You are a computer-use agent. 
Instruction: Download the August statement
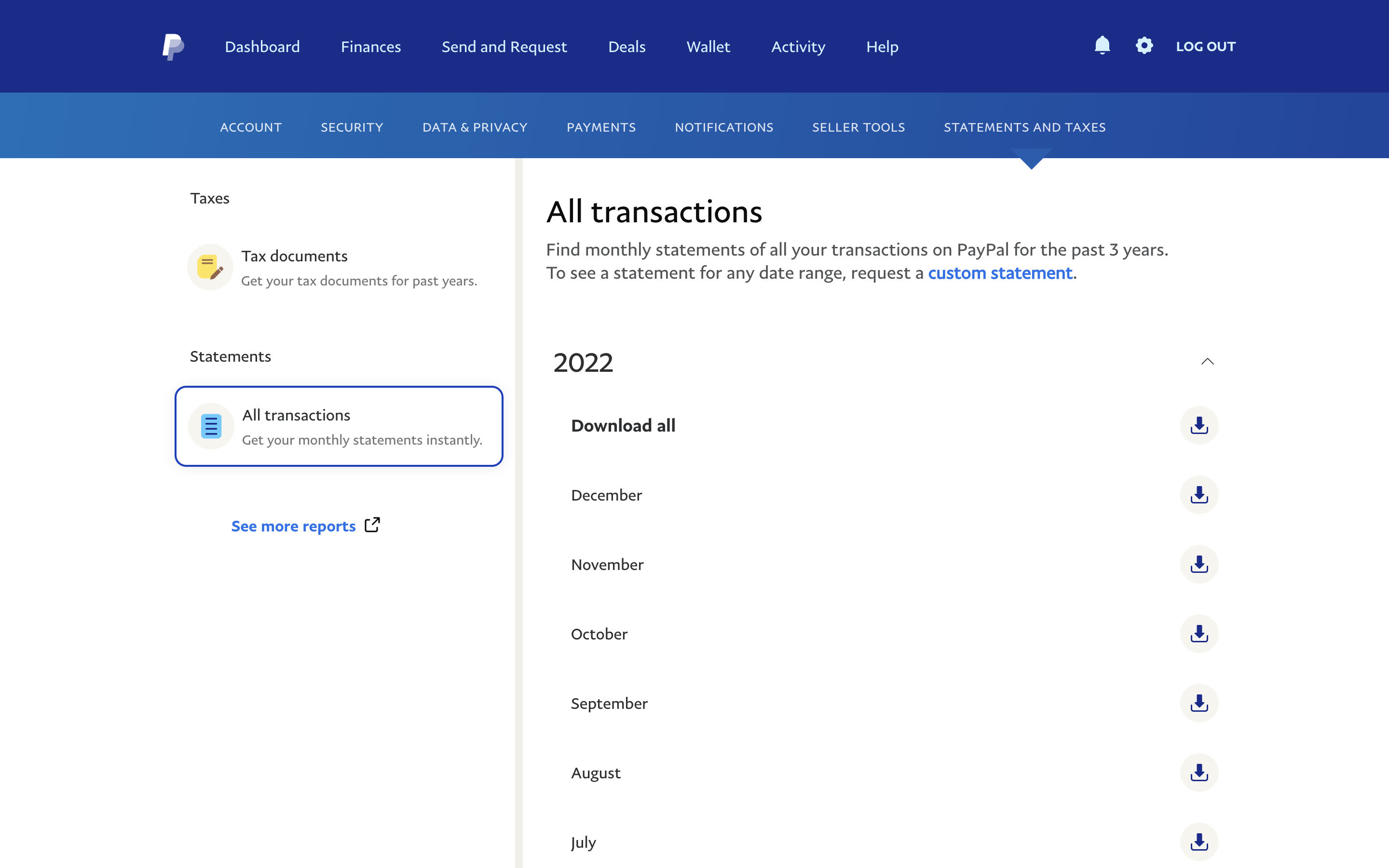pos(1199,773)
